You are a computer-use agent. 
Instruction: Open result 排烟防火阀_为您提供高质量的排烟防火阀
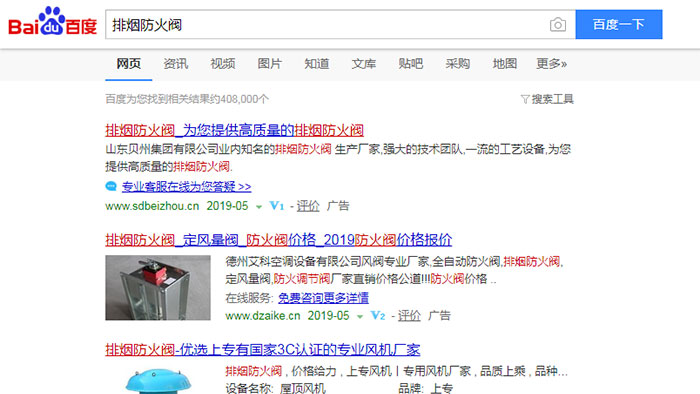point(234,130)
